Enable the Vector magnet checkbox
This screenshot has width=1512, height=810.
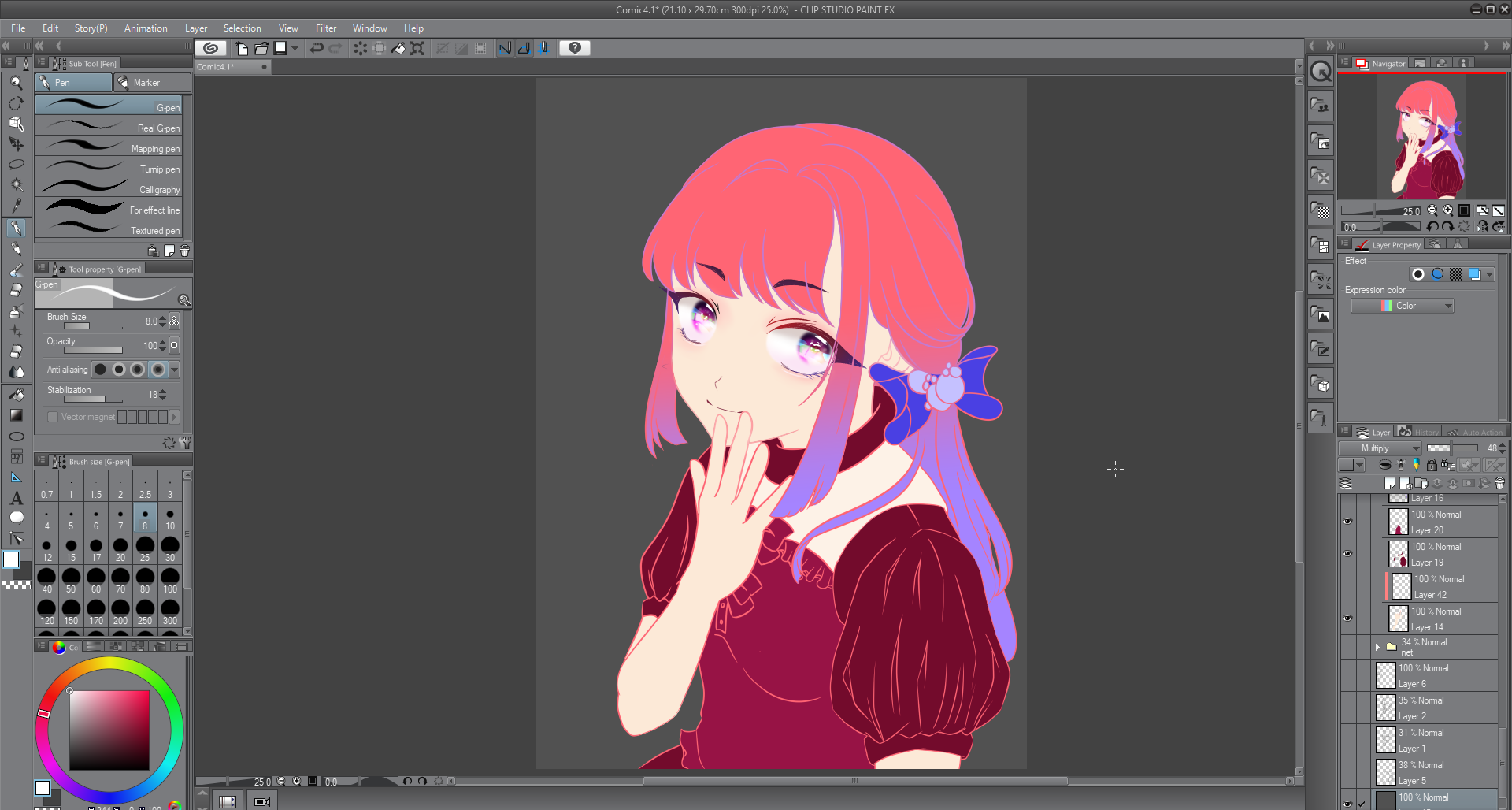(x=53, y=417)
